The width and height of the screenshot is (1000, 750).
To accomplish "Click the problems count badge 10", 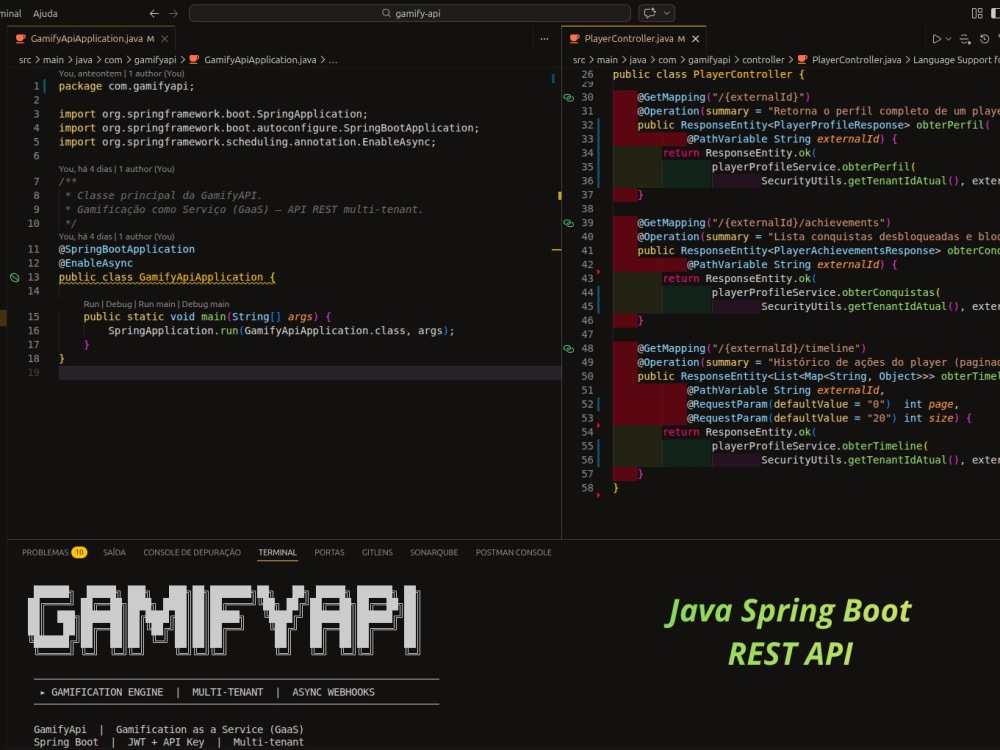I will pyautogui.click(x=79, y=552).
